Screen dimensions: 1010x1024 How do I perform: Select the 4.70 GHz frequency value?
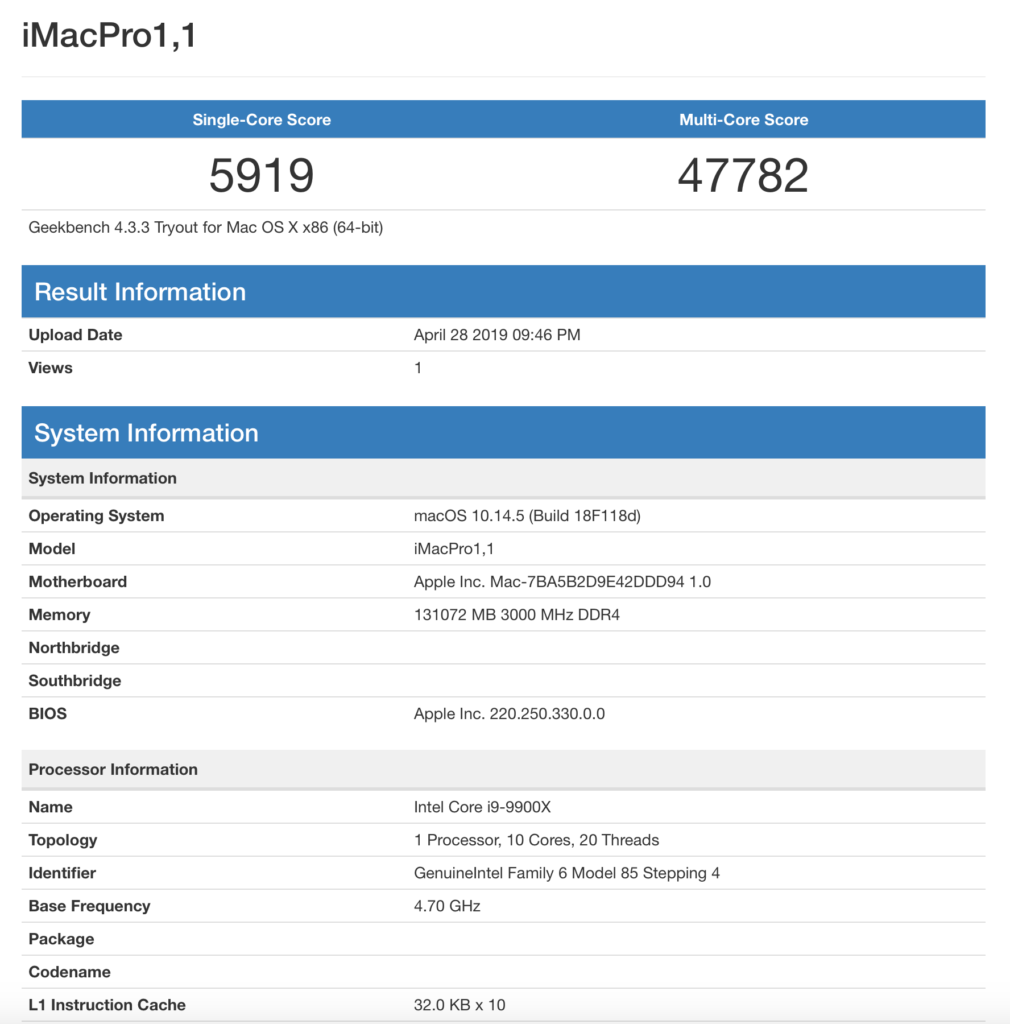(x=447, y=906)
